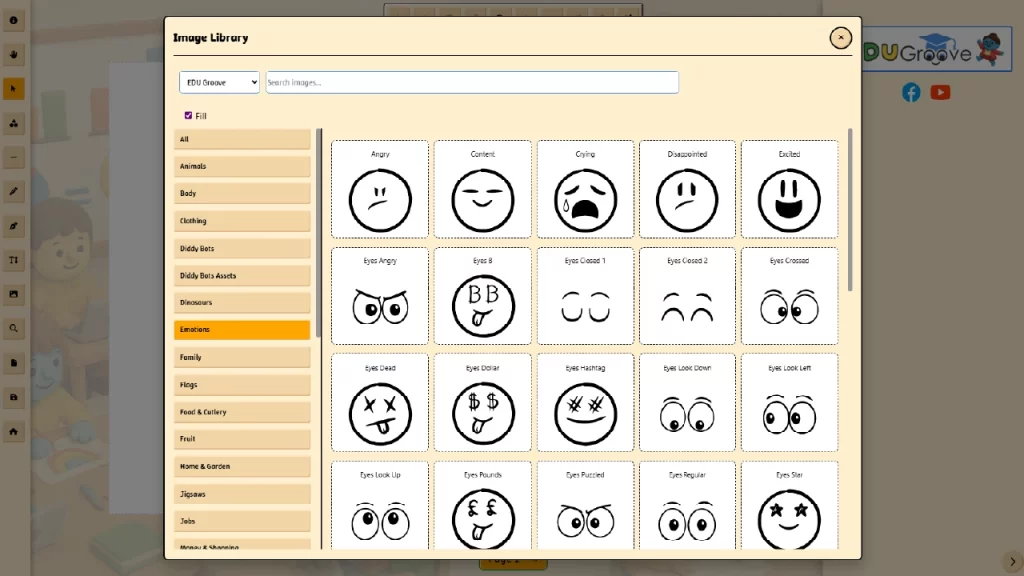The height and width of the screenshot is (576, 1024).
Task: Pick the Eyes B image
Action: (483, 296)
